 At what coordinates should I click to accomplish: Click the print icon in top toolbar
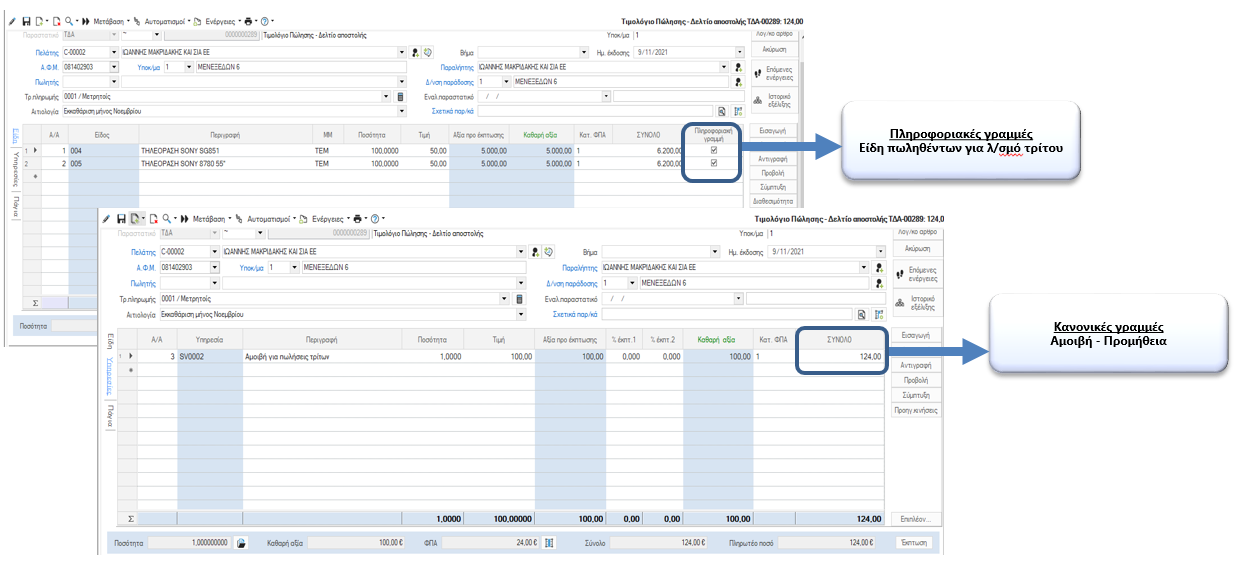tap(249, 21)
